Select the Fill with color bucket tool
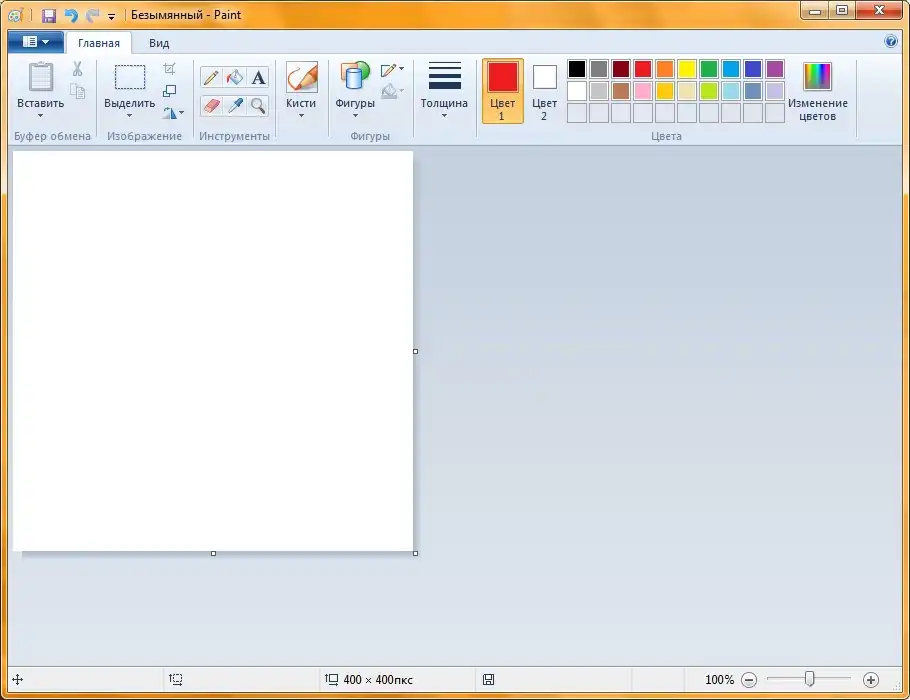Screen dimensions: 910x700 tap(235, 78)
